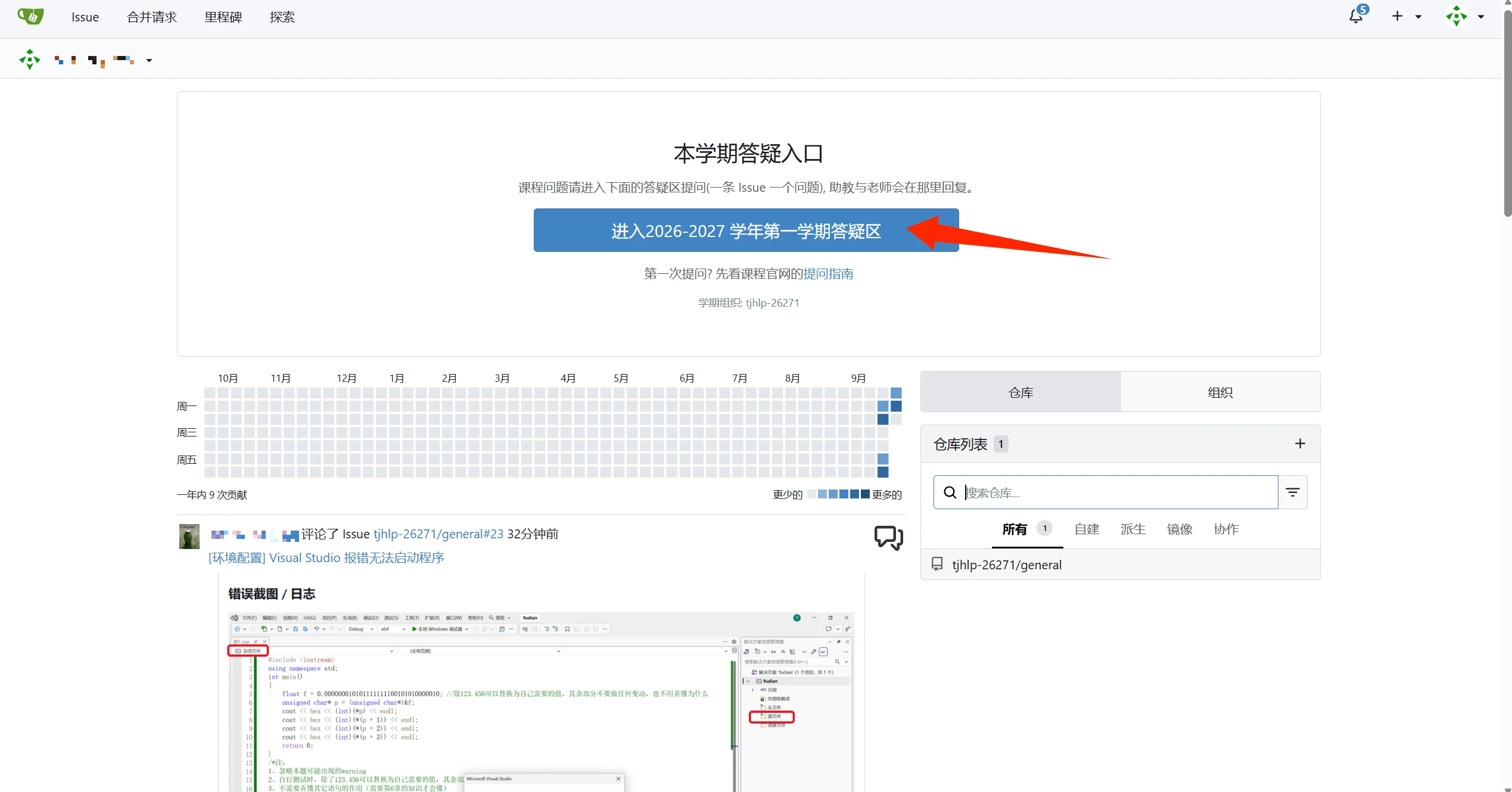Click the dark blue Monday heatmap cell

pyautogui.click(x=896, y=406)
